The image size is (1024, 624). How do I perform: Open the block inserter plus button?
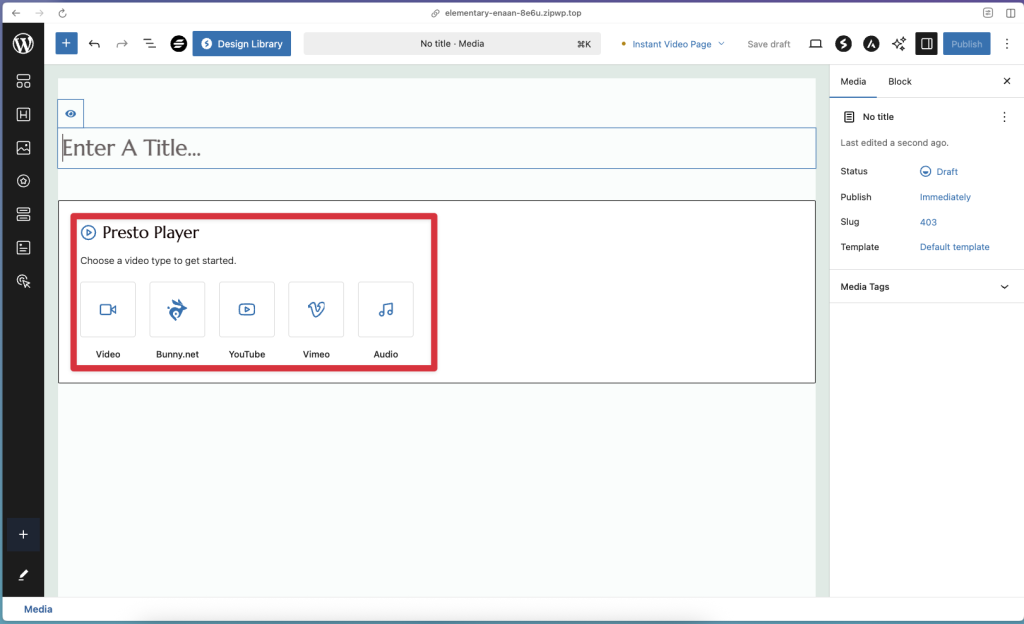pyautogui.click(x=66, y=43)
